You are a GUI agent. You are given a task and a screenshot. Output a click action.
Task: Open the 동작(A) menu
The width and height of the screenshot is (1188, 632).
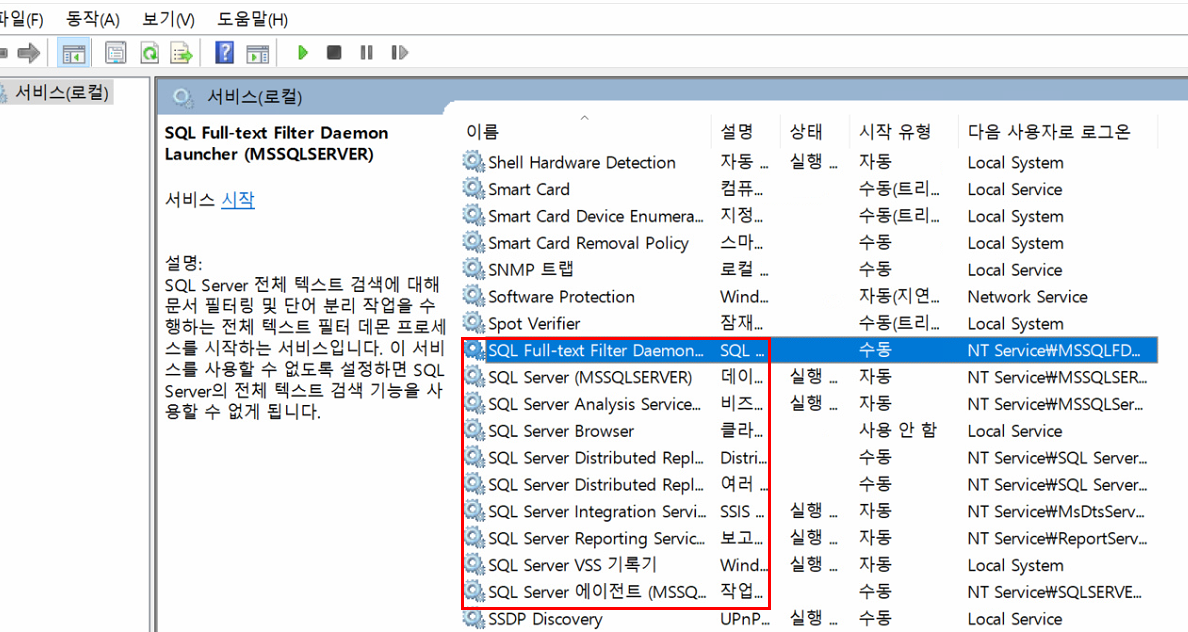click(x=92, y=19)
